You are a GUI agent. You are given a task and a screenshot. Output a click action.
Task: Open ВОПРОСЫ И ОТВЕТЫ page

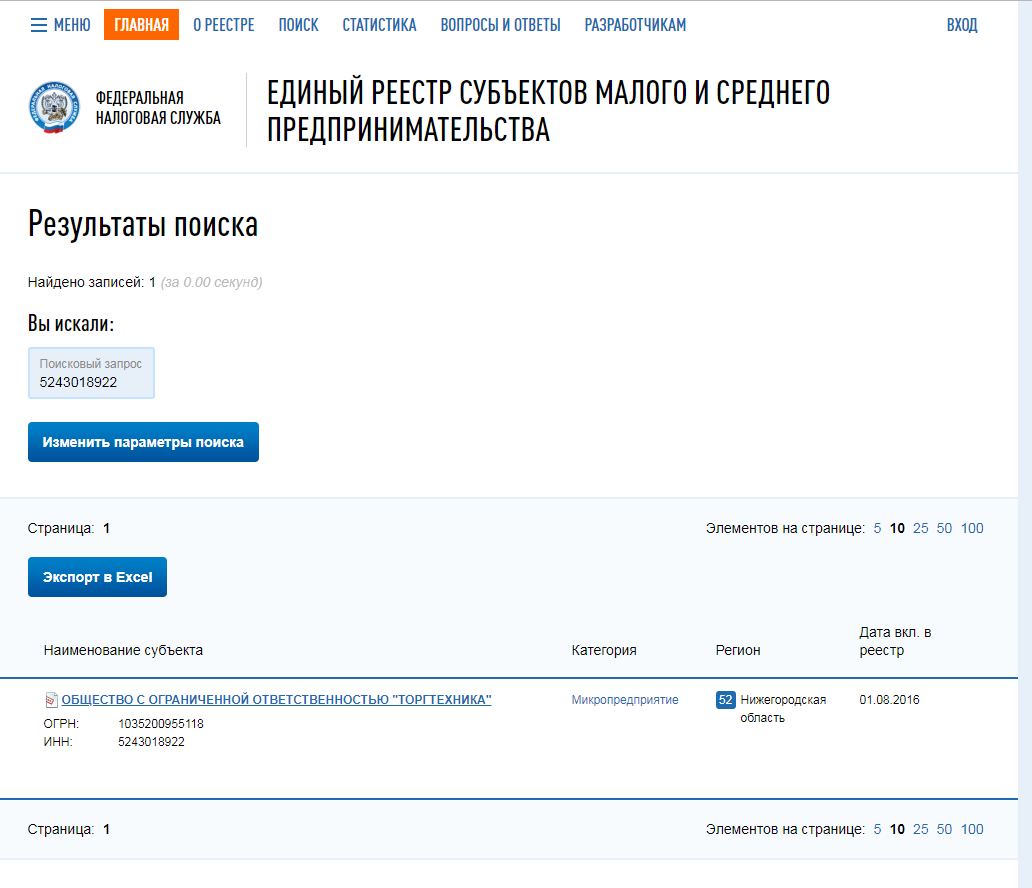(500, 25)
